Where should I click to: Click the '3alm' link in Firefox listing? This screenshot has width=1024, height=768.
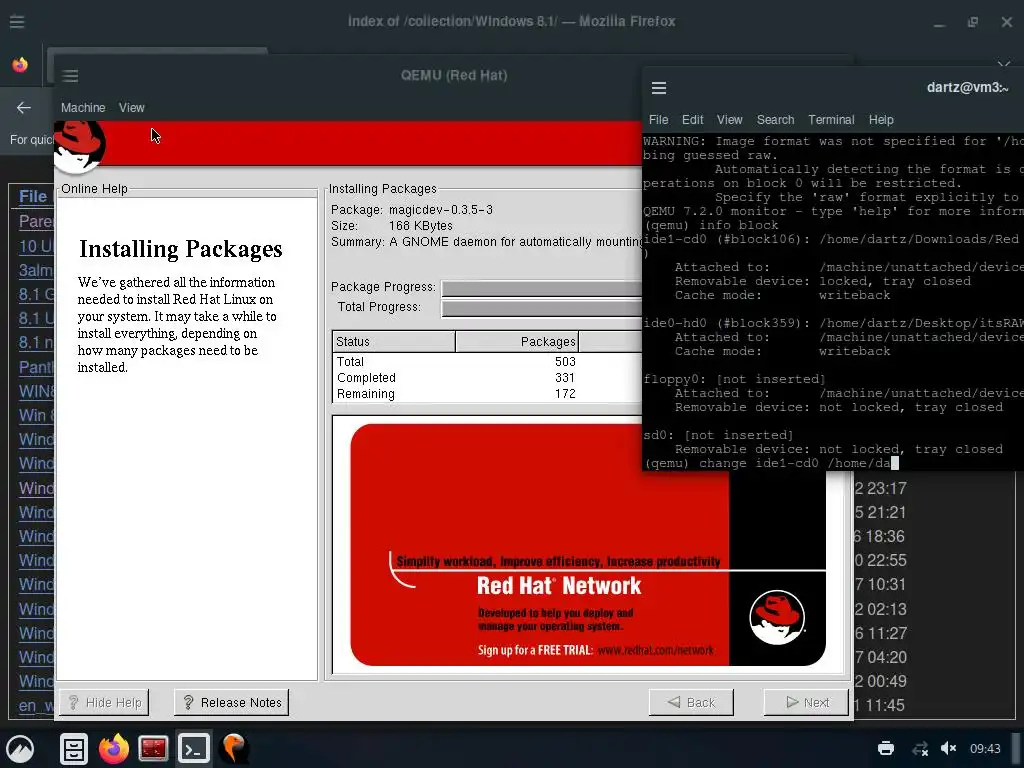pyautogui.click(x=36, y=270)
